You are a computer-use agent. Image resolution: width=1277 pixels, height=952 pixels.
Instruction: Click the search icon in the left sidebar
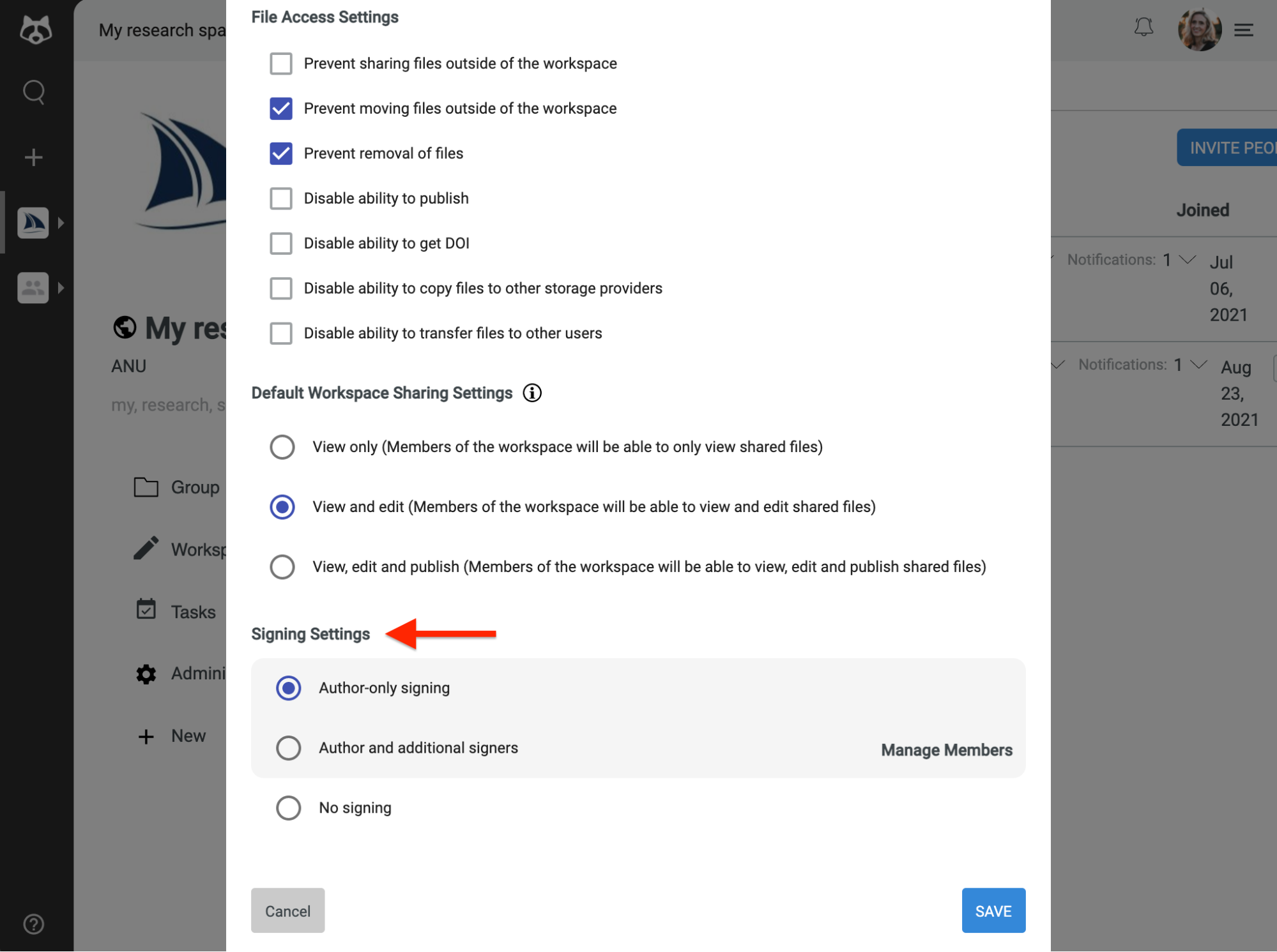point(33,92)
